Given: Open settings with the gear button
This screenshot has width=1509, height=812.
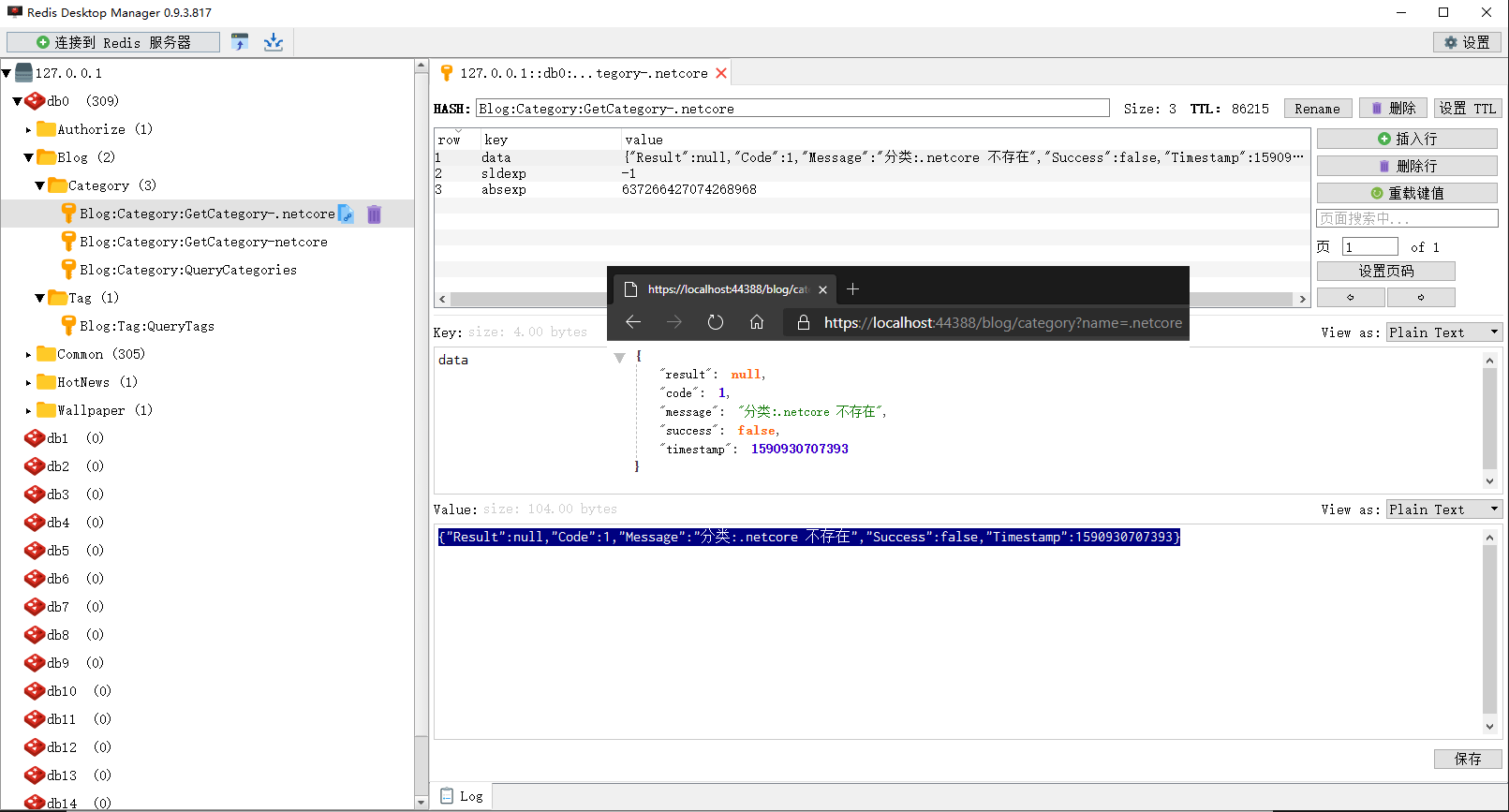Looking at the screenshot, I should click(1467, 42).
